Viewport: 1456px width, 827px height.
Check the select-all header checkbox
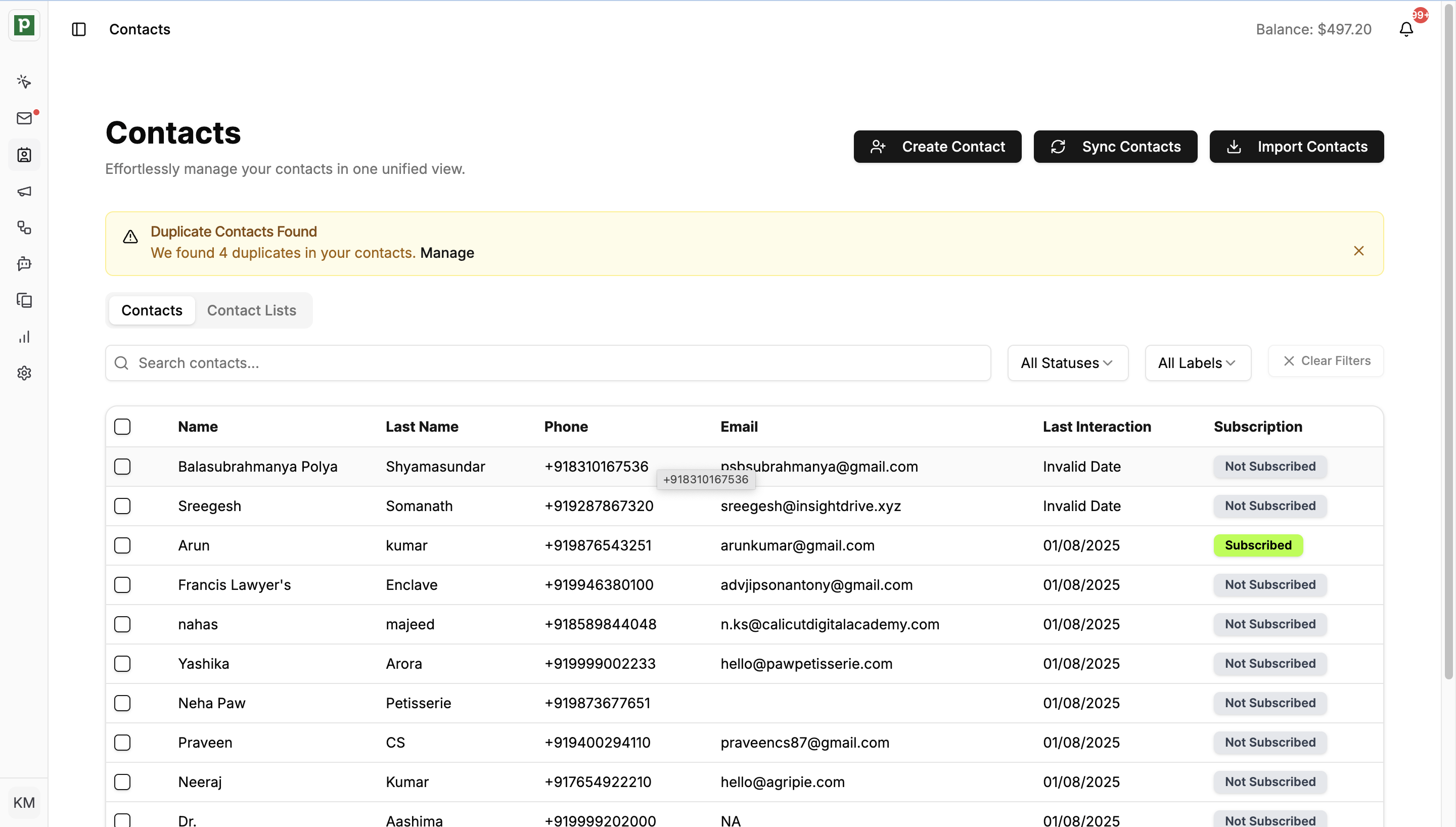122,427
